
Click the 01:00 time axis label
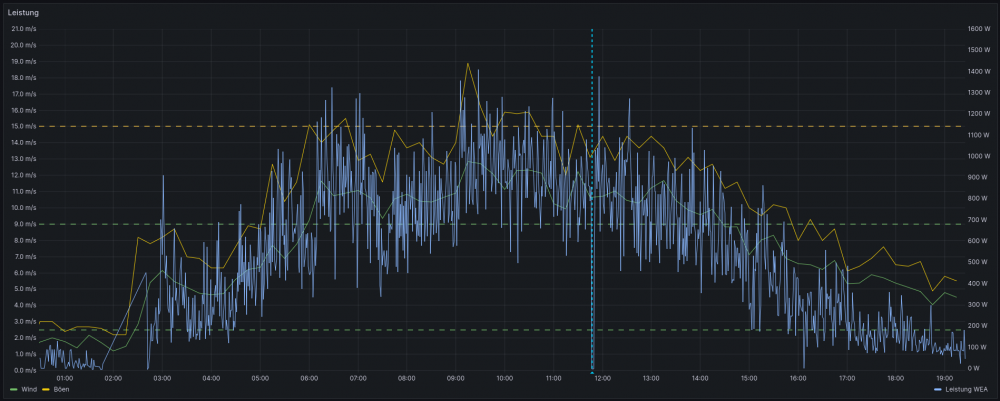click(65, 379)
